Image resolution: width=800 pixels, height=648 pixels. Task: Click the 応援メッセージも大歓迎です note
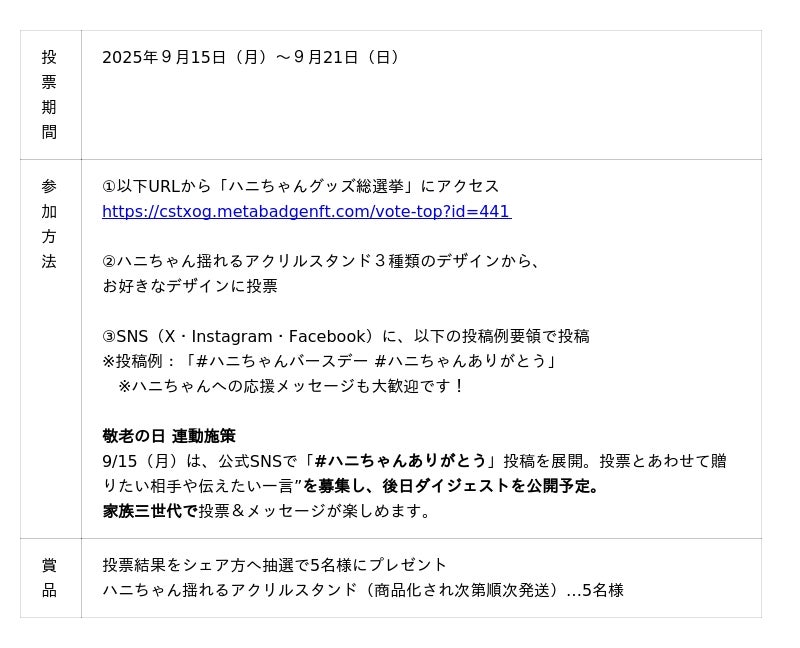pos(290,386)
